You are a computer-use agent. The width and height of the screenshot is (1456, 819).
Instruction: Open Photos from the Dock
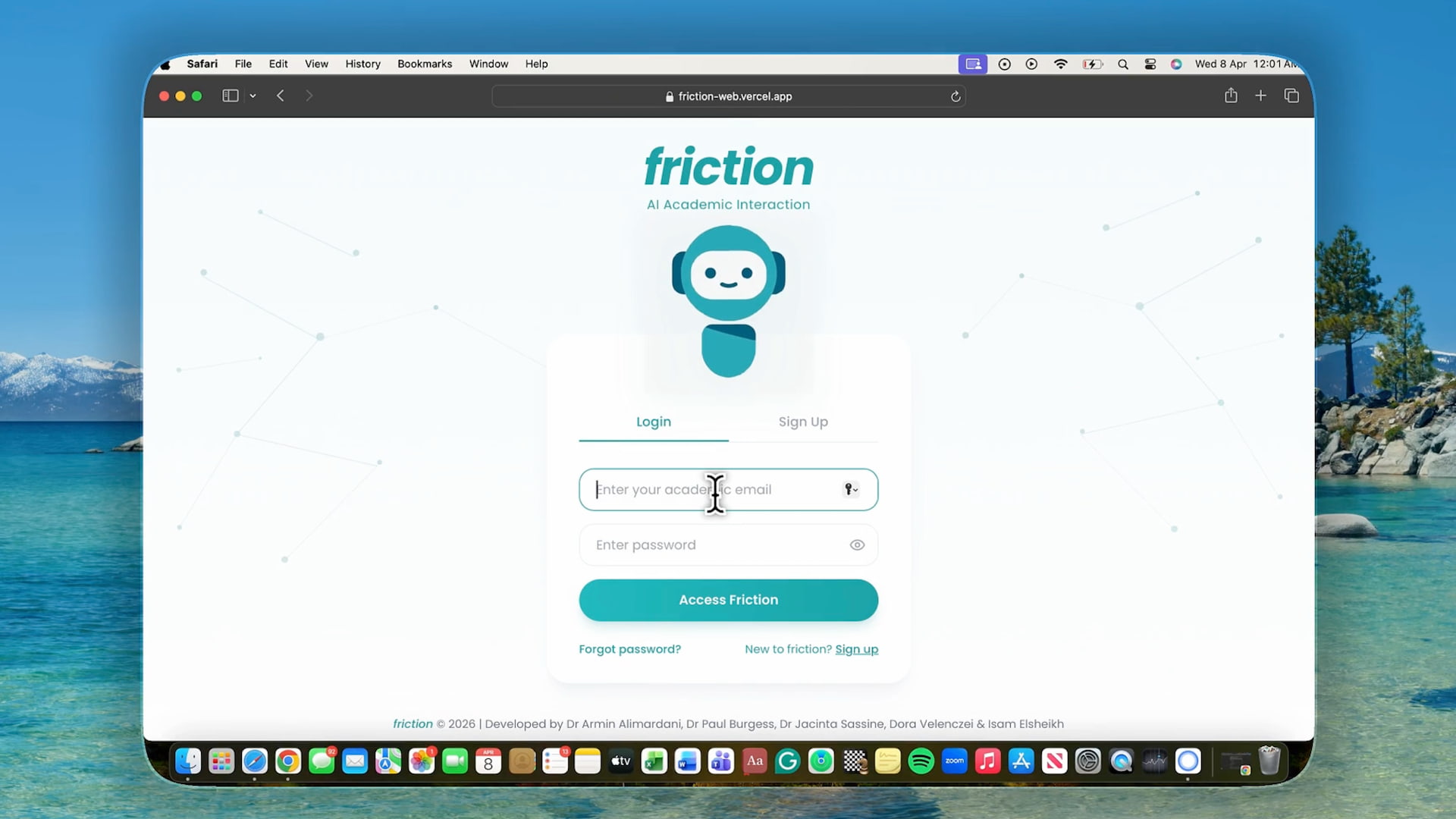coord(422,761)
